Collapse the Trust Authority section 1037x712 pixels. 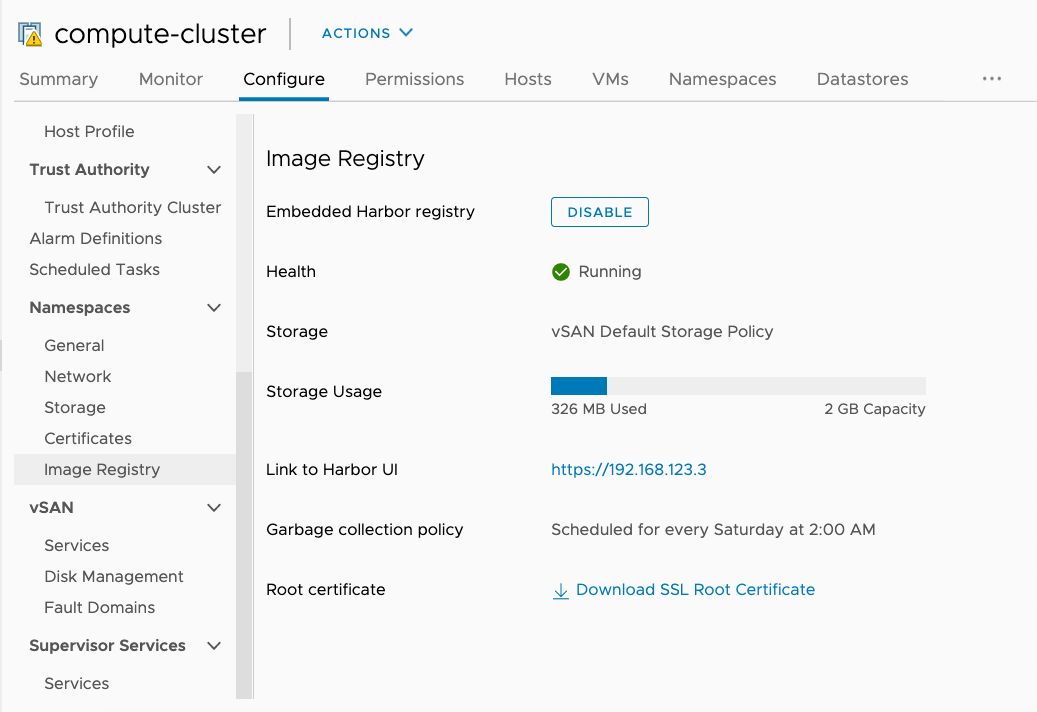coord(214,170)
